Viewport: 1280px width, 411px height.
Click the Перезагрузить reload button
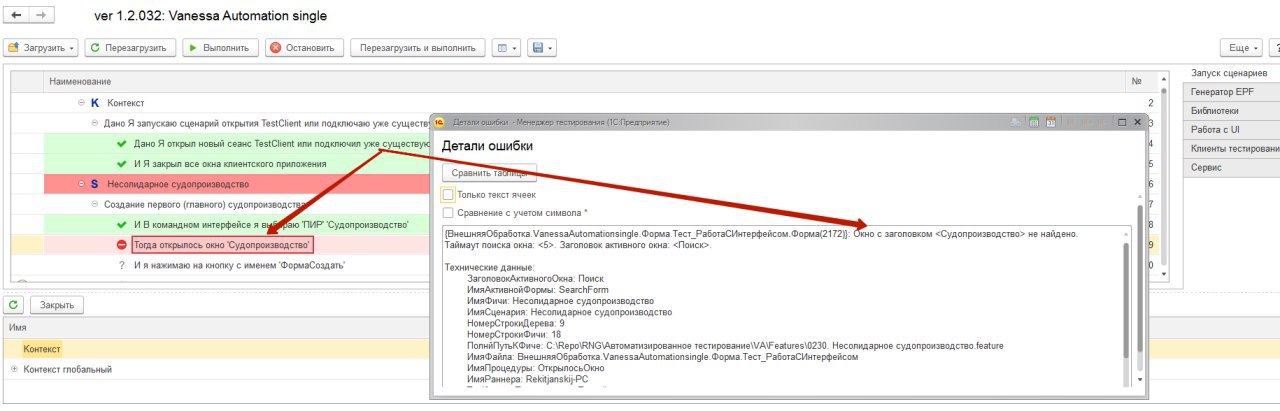(130, 48)
